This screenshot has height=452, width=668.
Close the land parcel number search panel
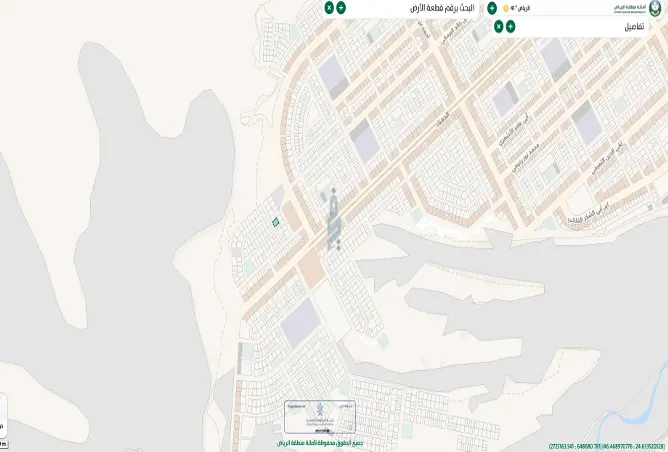point(329,8)
